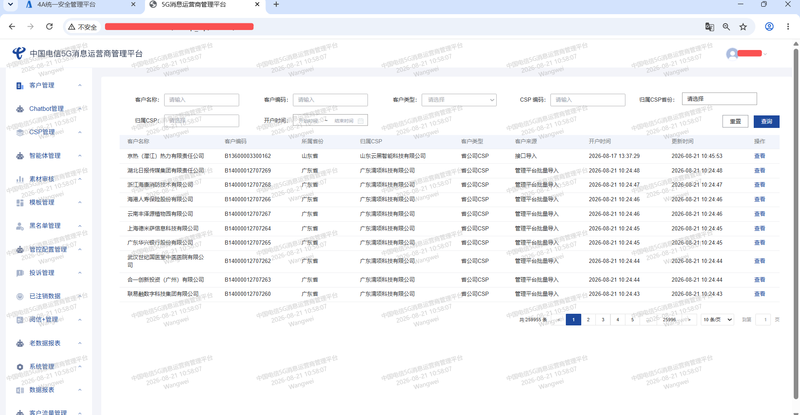Screen dimensions: 800x415
Task: Jump to last page 25996
Action: 669,320
